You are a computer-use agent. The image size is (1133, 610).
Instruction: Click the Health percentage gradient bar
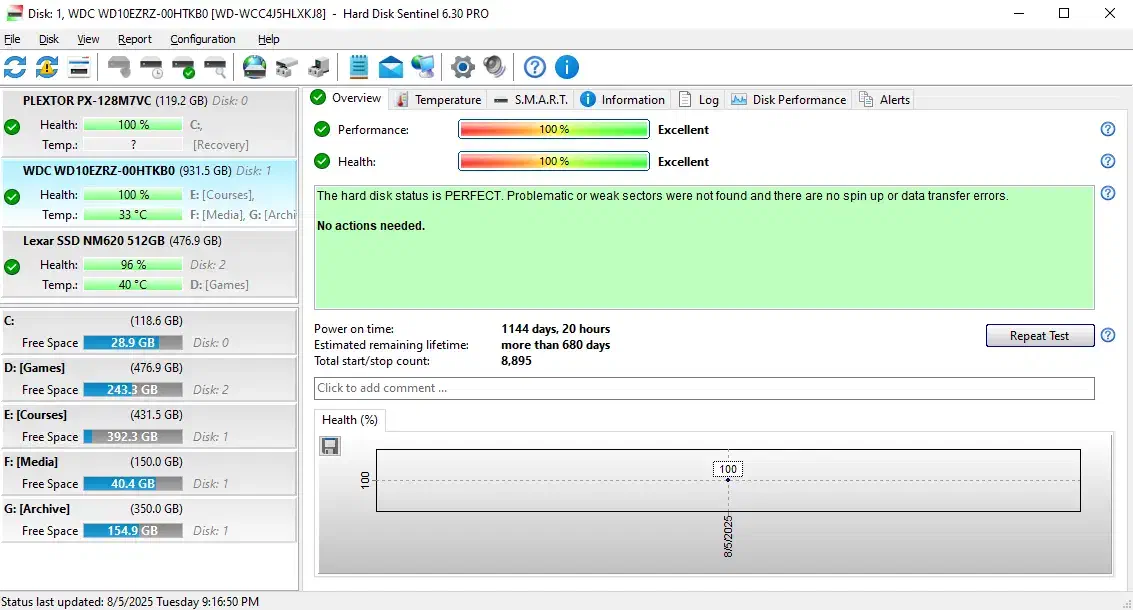pyautogui.click(x=553, y=161)
